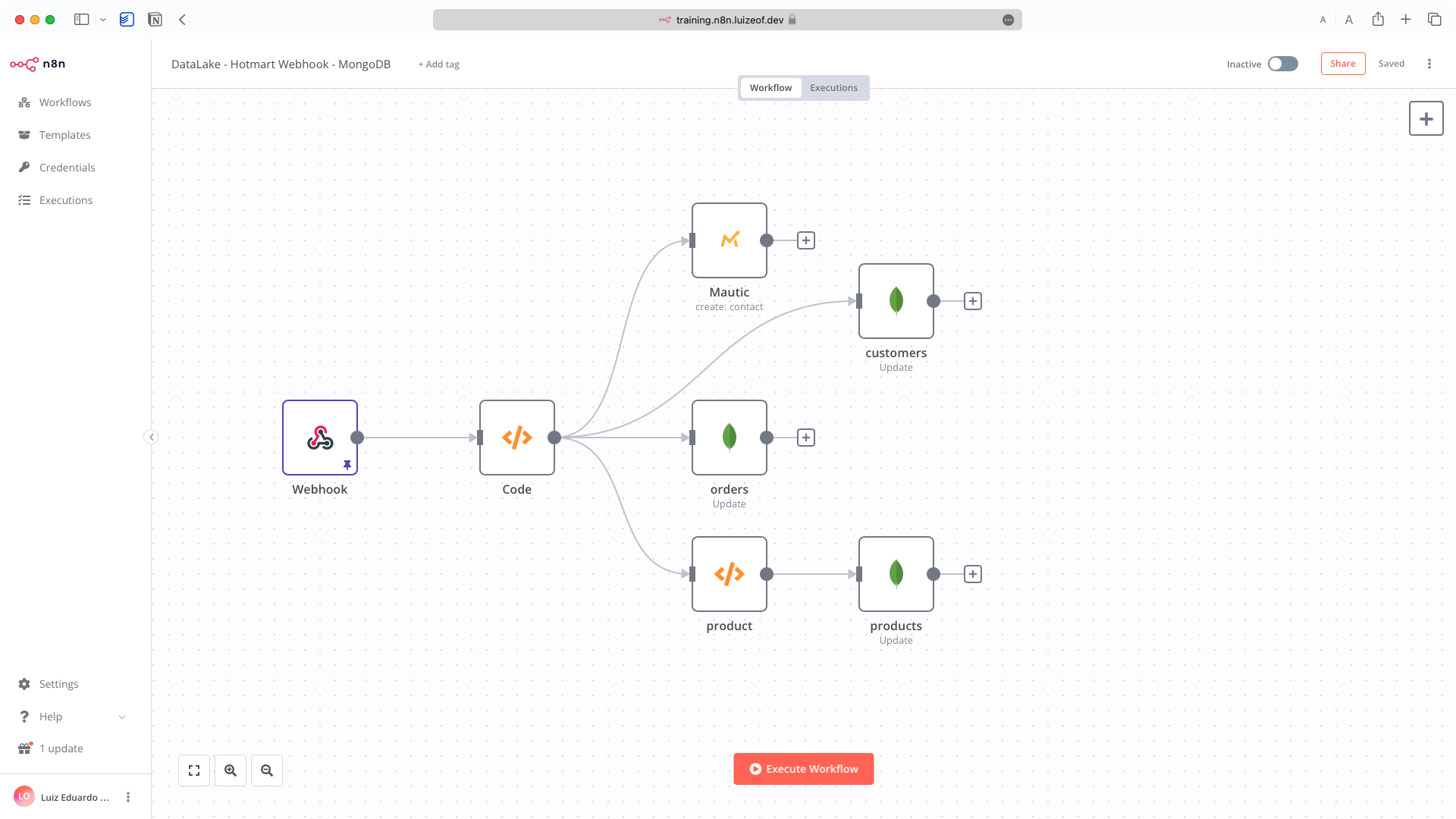Switch to the Executions tab

pyautogui.click(x=833, y=88)
